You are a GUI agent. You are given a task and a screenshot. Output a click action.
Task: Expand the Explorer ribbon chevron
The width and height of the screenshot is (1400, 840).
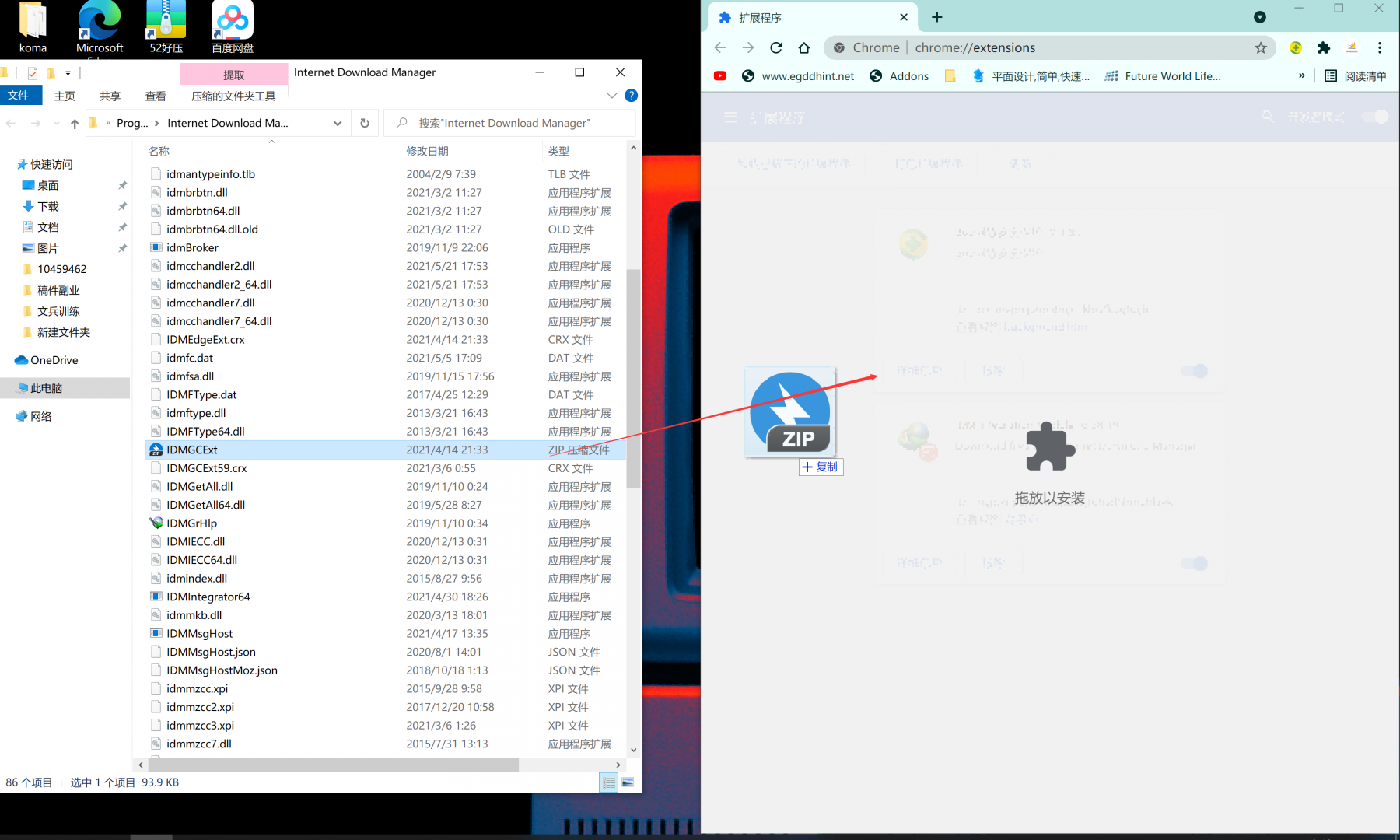612,96
